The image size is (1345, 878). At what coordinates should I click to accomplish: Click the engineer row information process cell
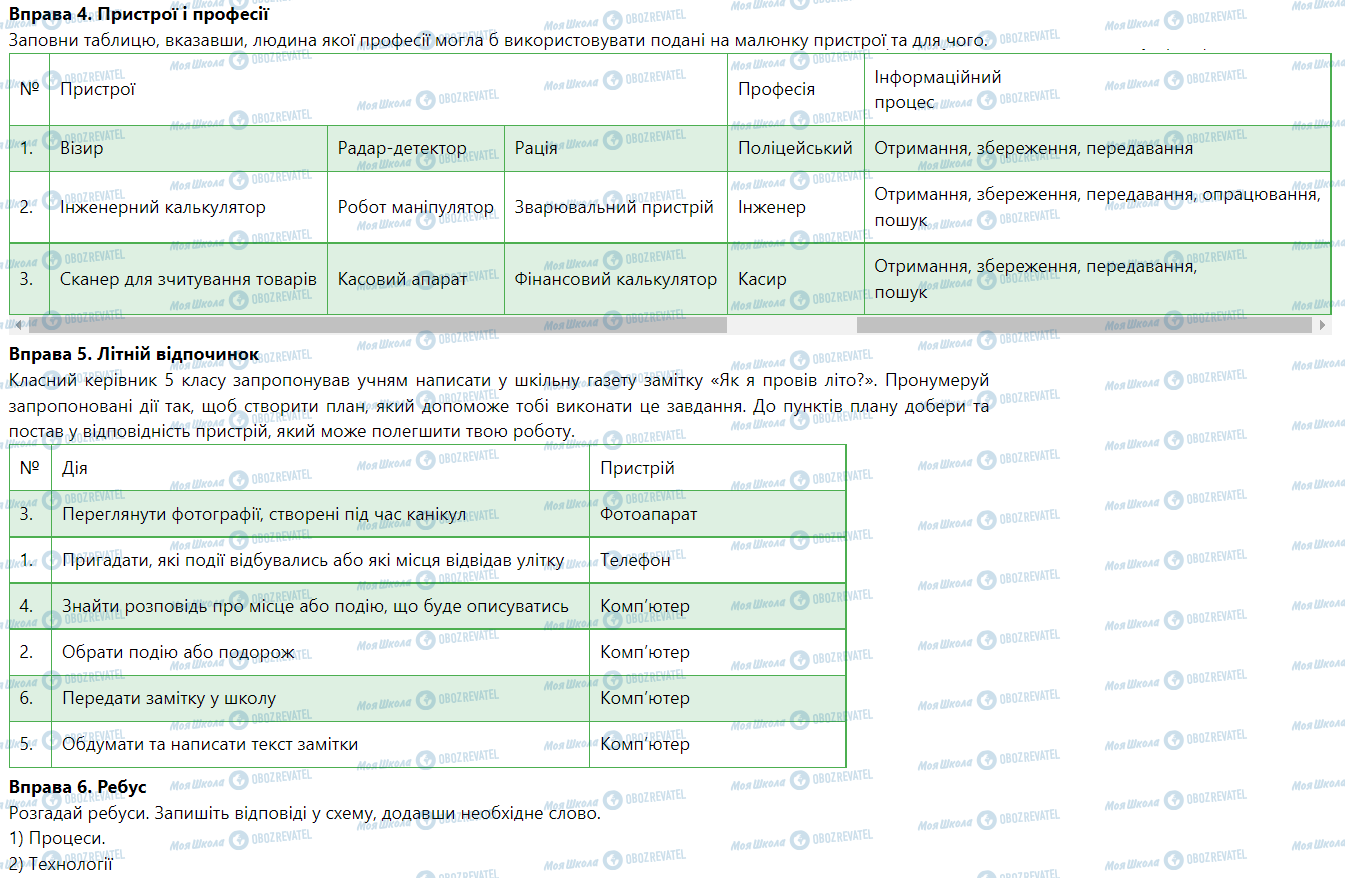point(1098,207)
